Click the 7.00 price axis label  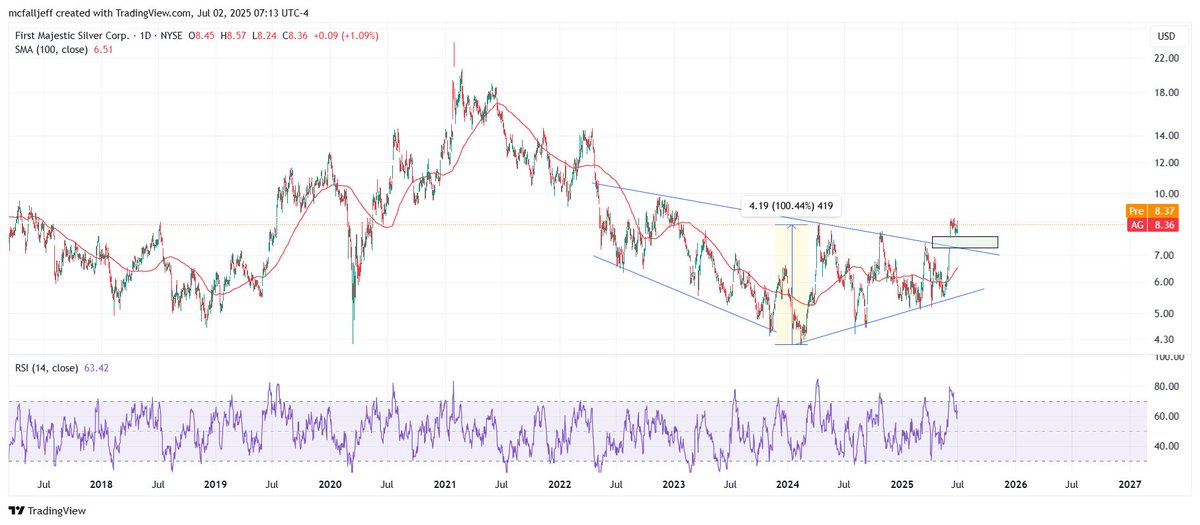(1165, 256)
